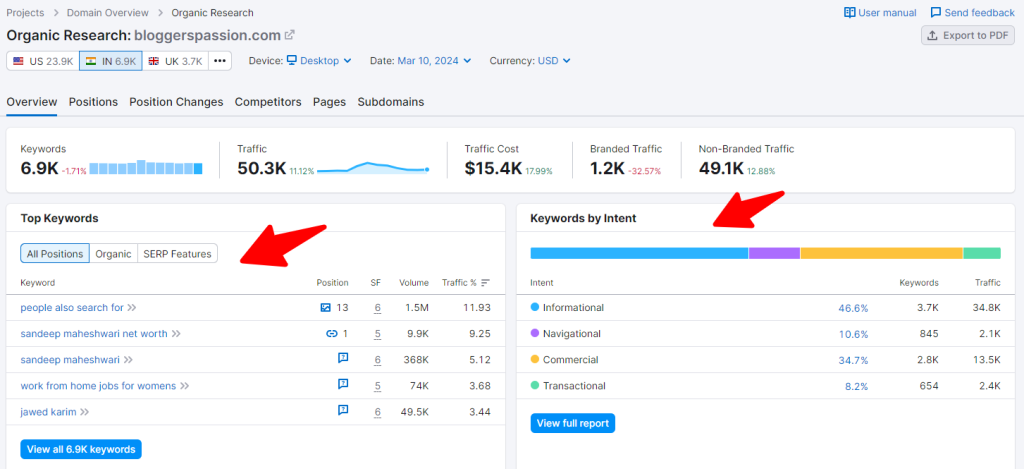Click the 1.2K branded traffic value
1024x469 pixels.
click(607, 169)
